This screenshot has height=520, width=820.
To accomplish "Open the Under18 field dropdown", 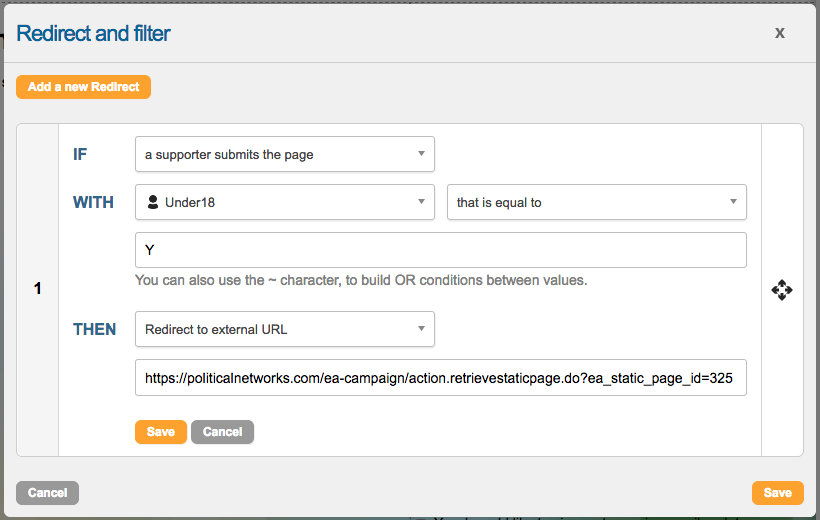I will click(284, 202).
